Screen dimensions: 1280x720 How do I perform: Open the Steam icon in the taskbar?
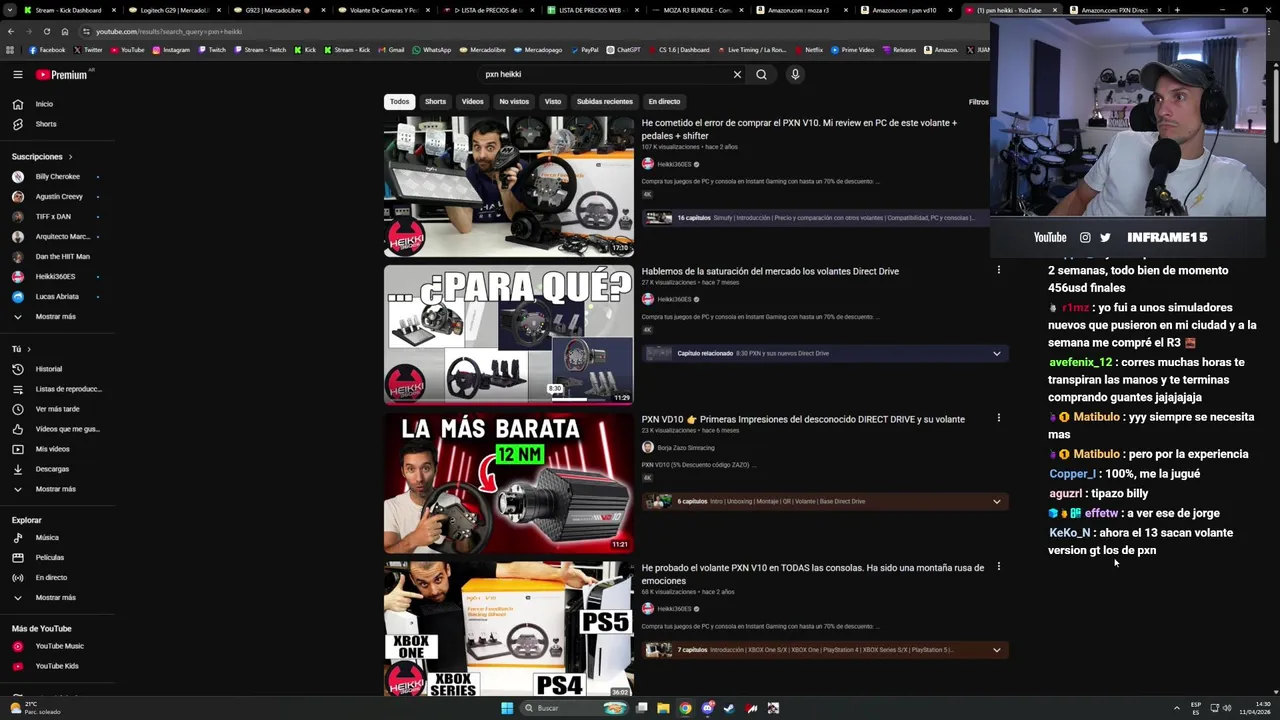click(x=729, y=708)
